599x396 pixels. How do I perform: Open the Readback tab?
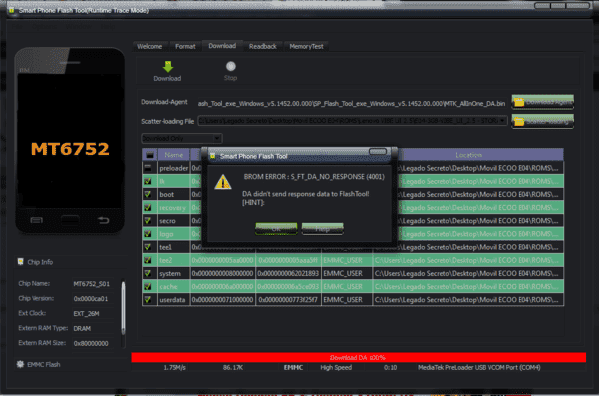(x=263, y=46)
